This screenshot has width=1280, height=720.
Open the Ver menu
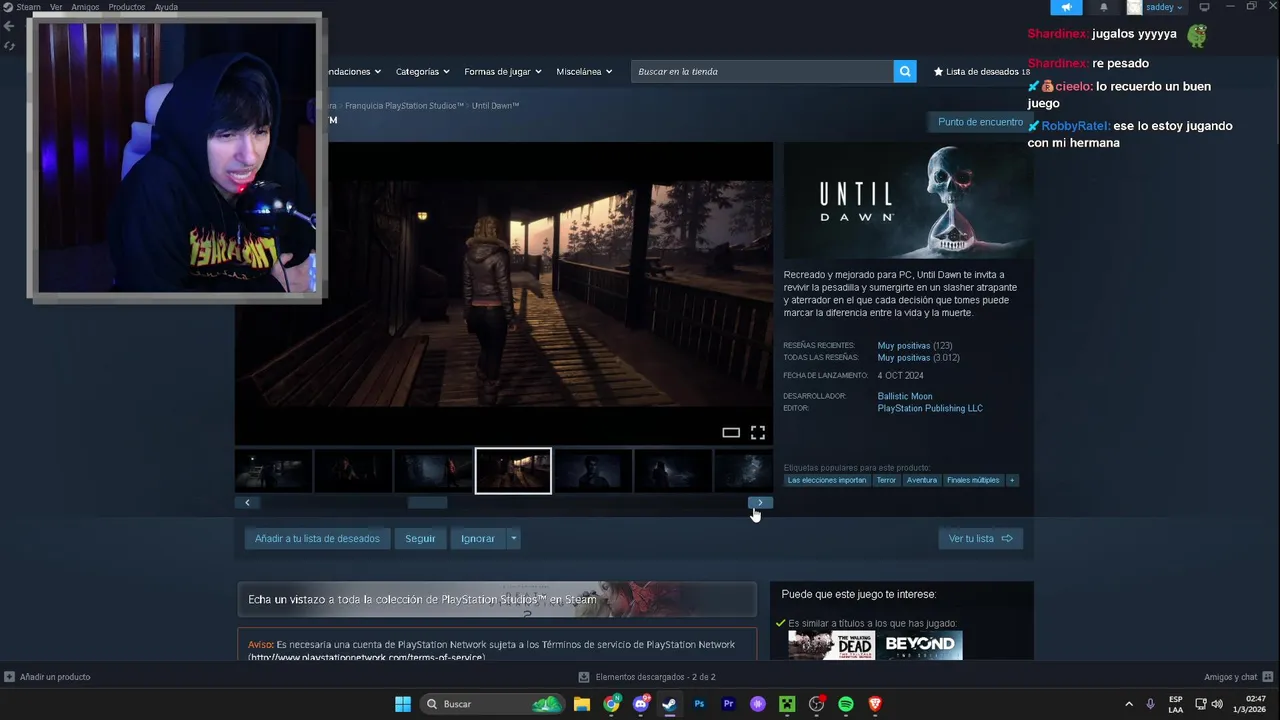[x=56, y=7]
